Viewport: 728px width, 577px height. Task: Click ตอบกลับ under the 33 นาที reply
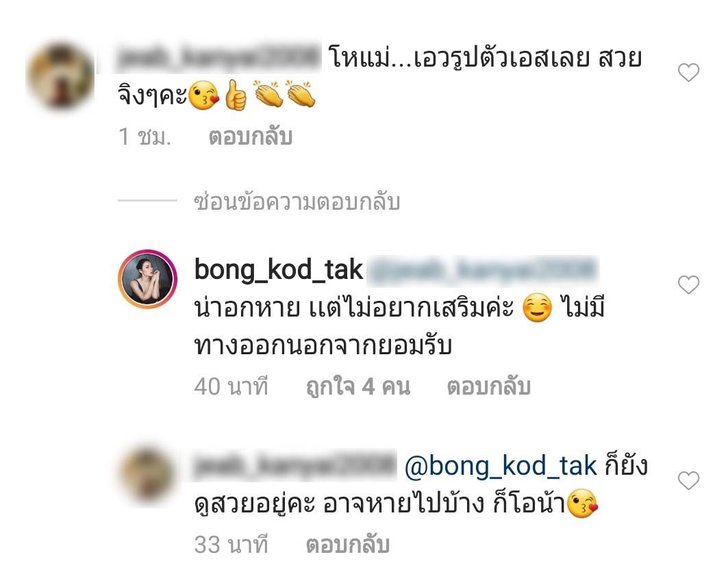point(347,545)
